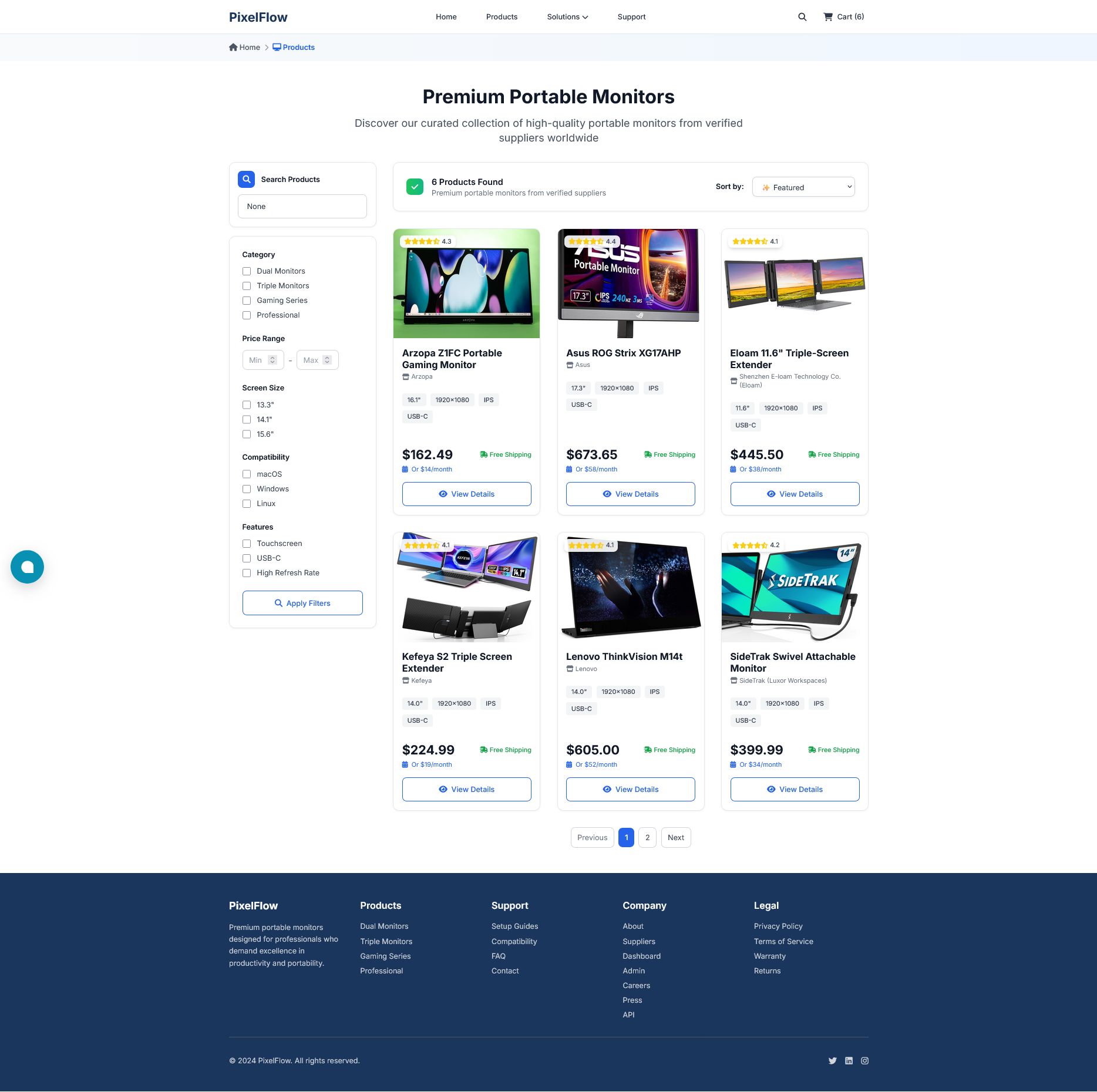The height and width of the screenshot is (1092, 1097).
Task: Select the 13.3" screen size checkbox
Action: 247,405
